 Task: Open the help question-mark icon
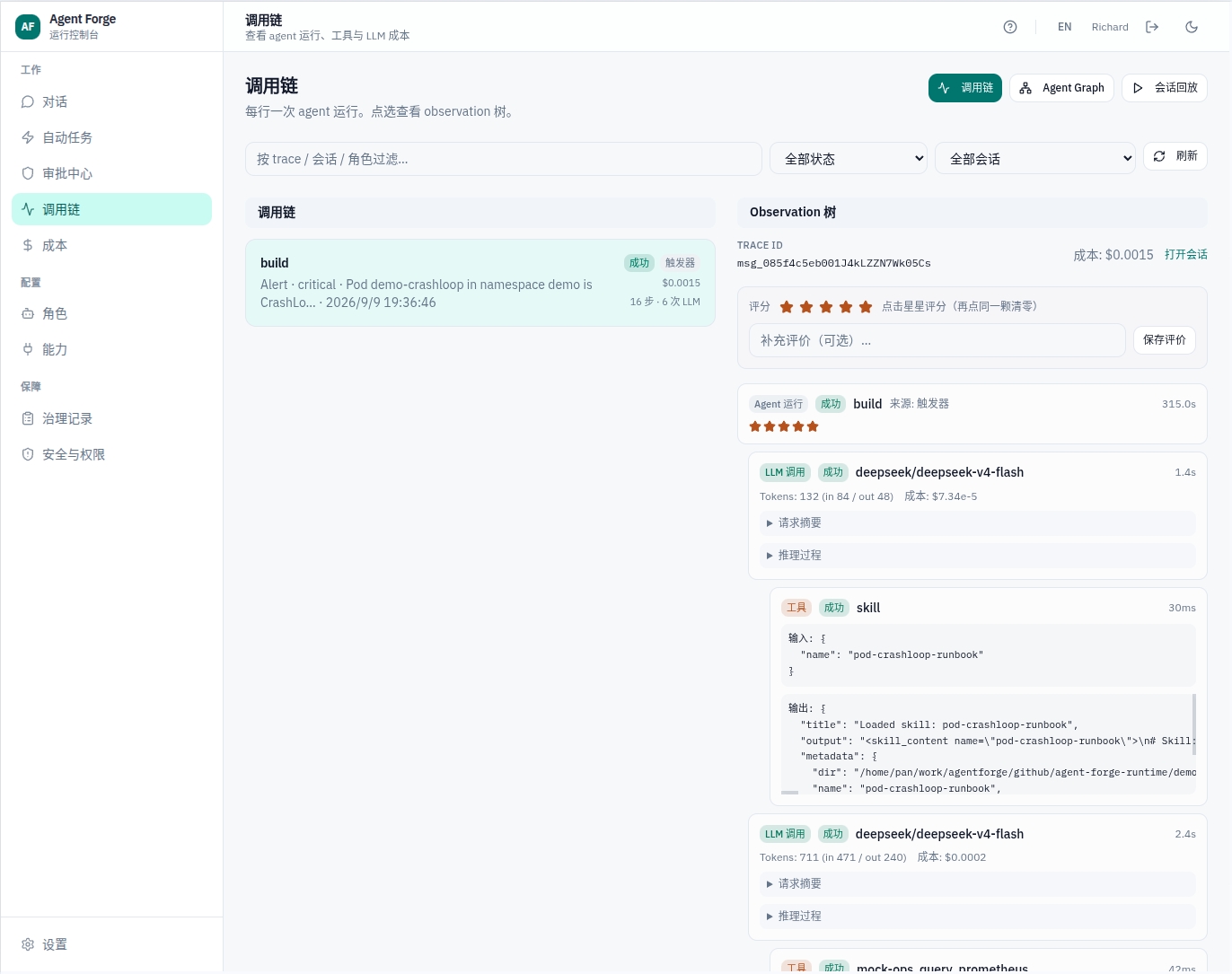point(1010,27)
